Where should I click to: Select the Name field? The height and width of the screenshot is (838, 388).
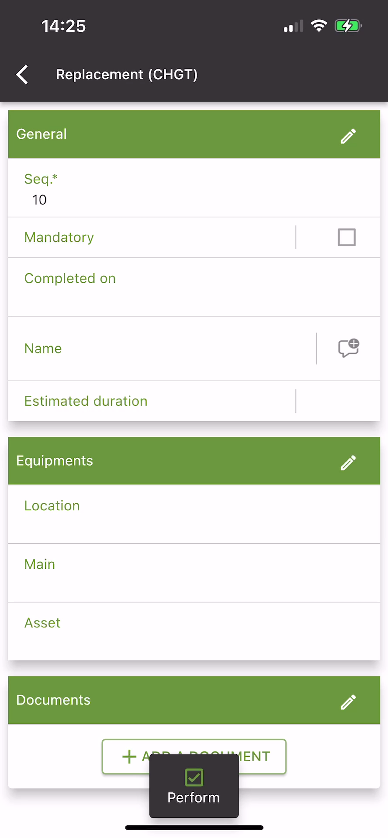[162, 348]
